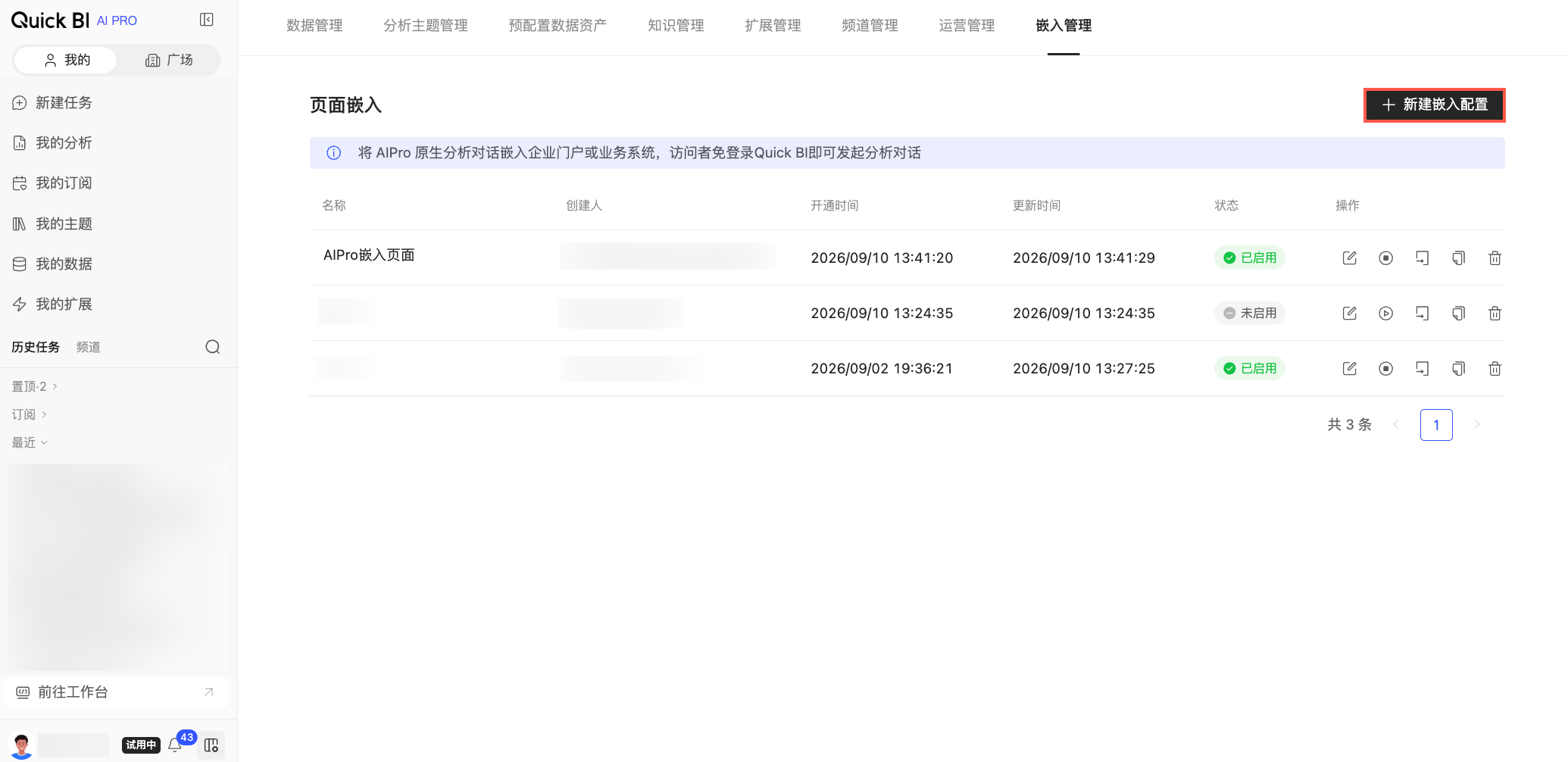
Task: Select the 知识管理 tab
Action: (x=676, y=26)
